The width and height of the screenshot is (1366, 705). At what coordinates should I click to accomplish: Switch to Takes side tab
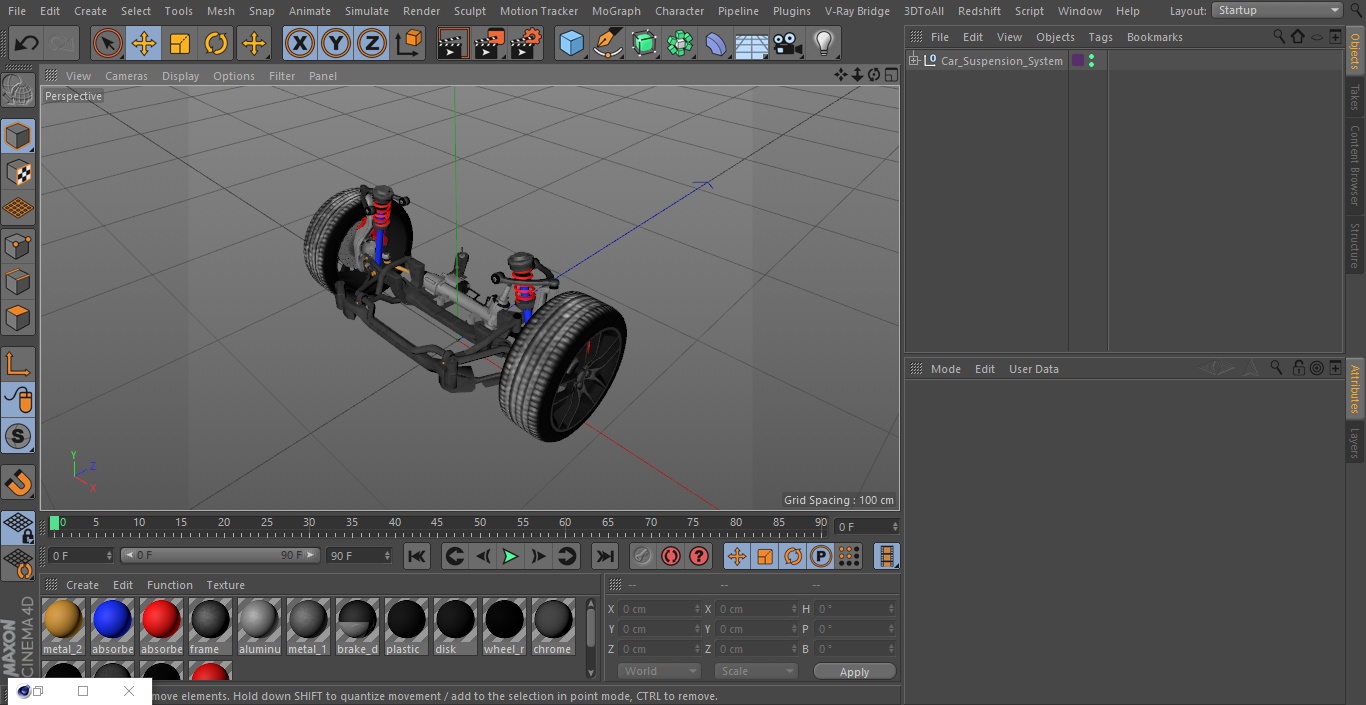point(1355,97)
